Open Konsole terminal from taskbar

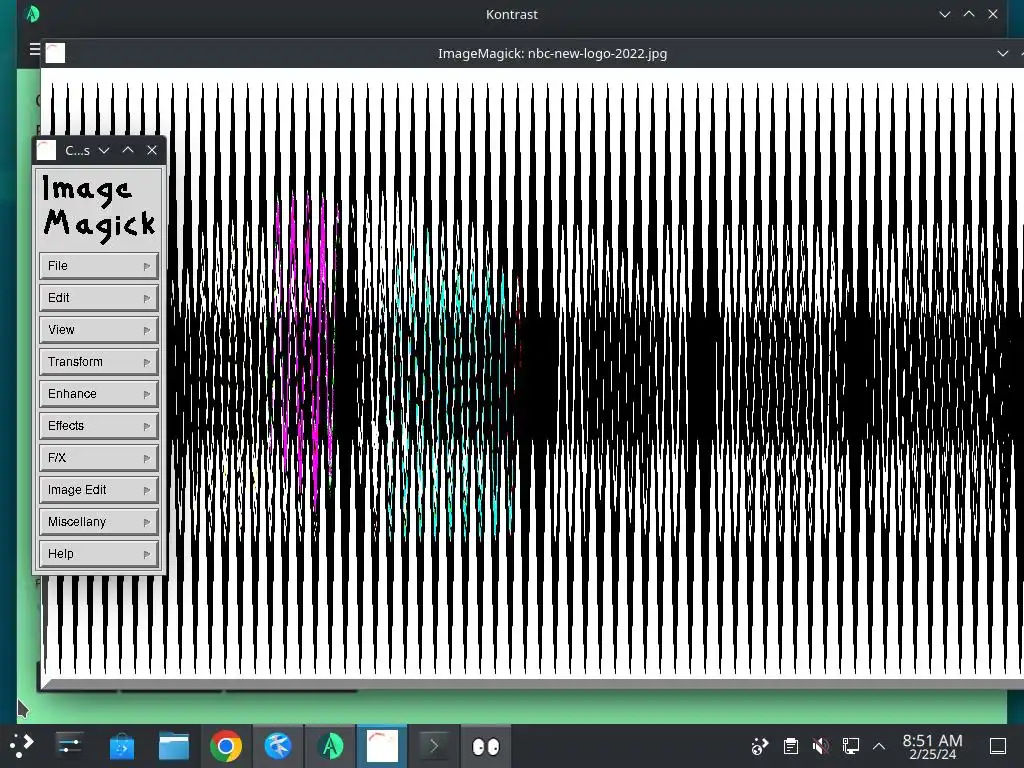point(434,746)
